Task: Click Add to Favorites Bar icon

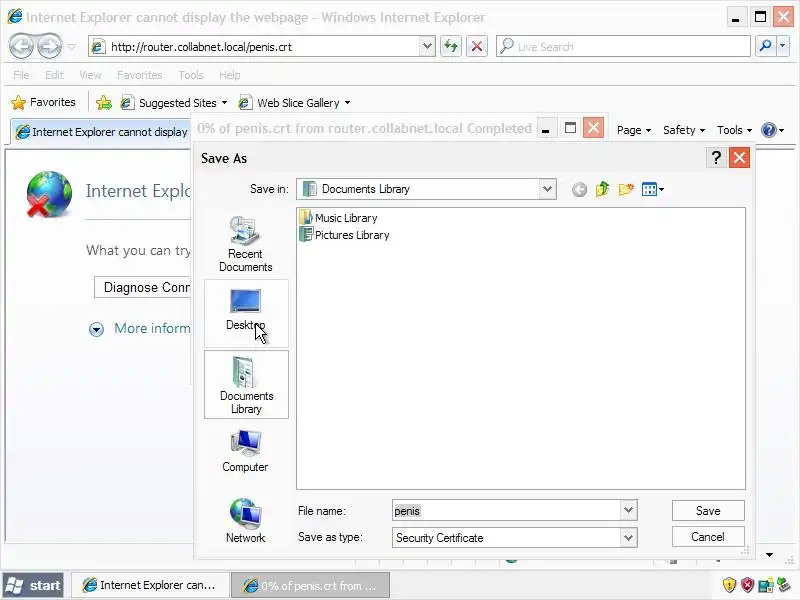Action: [104, 103]
